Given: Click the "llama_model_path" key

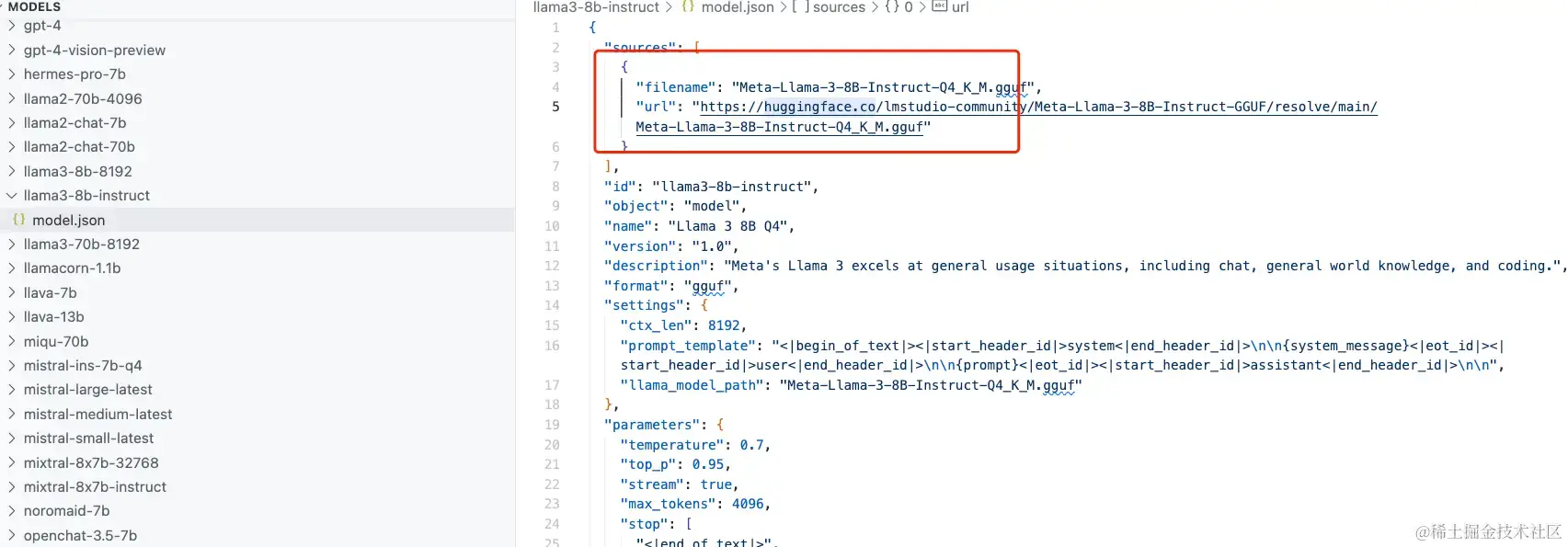Looking at the screenshot, I should click(692, 385).
